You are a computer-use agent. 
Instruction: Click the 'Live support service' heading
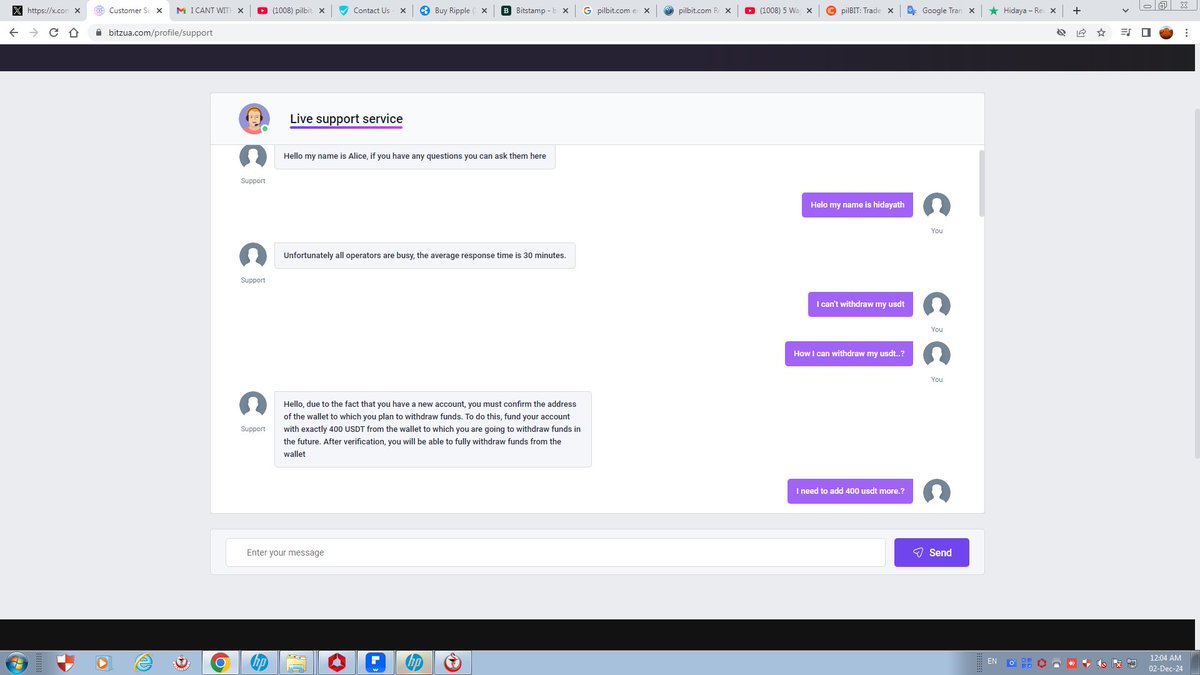pyautogui.click(x=346, y=119)
